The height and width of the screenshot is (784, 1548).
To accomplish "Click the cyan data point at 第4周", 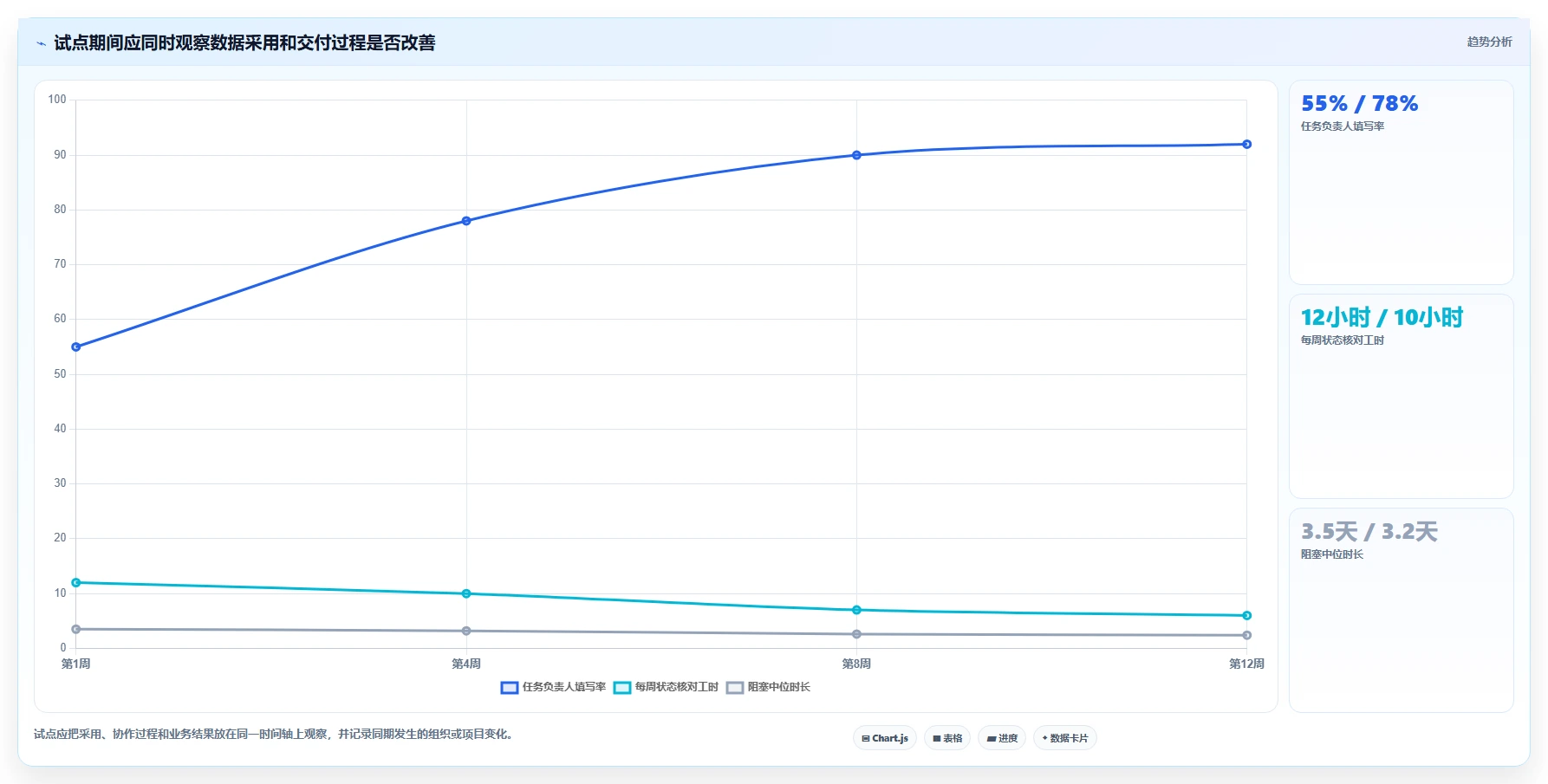I will click(x=466, y=593).
